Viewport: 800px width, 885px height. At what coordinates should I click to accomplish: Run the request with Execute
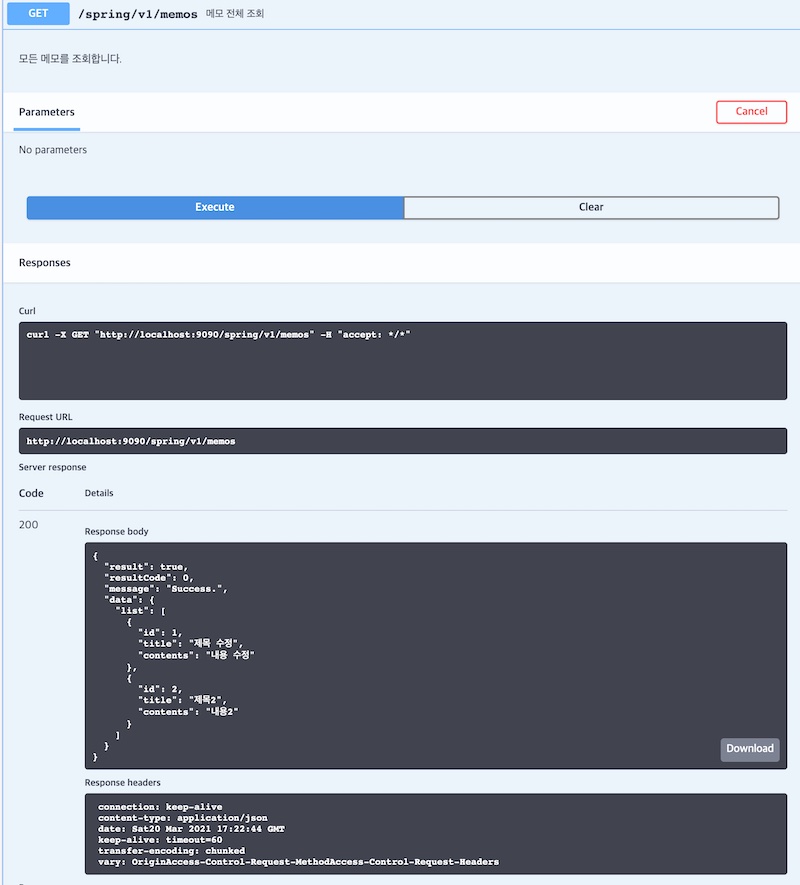click(215, 207)
